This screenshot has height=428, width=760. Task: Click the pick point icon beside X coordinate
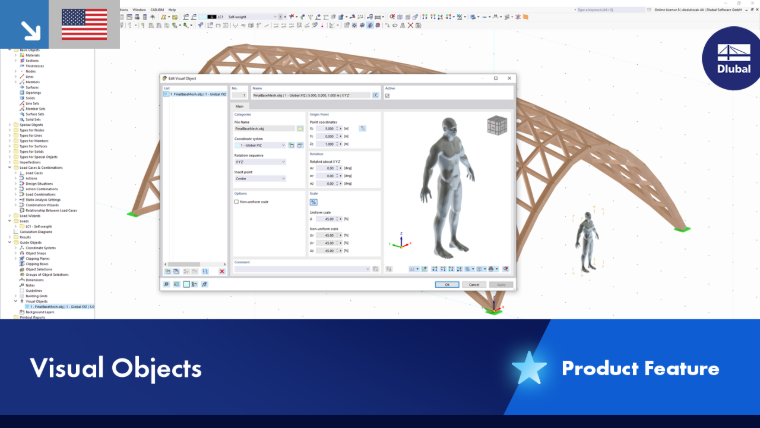click(363, 128)
